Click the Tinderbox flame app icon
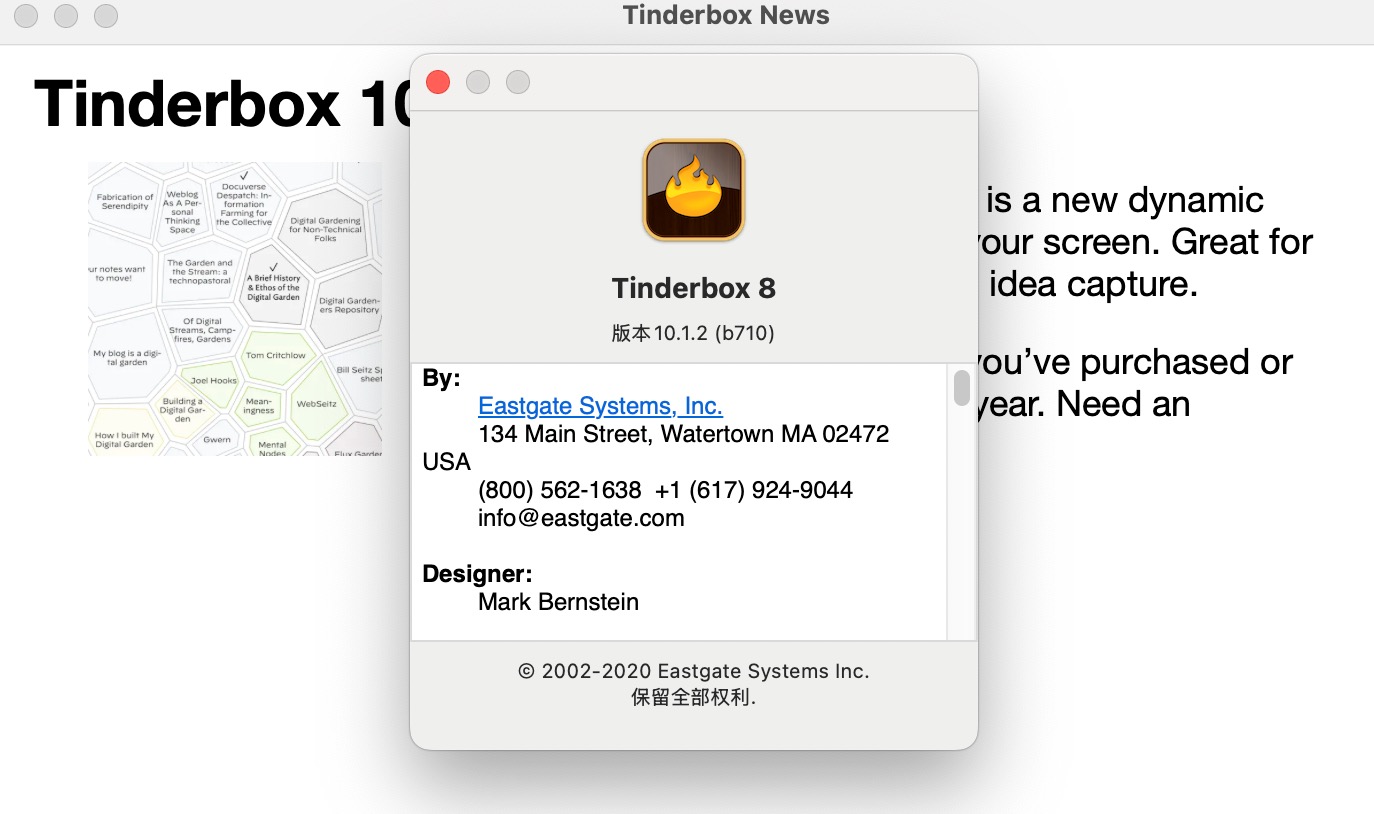1374x814 pixels. coord(693,190)
